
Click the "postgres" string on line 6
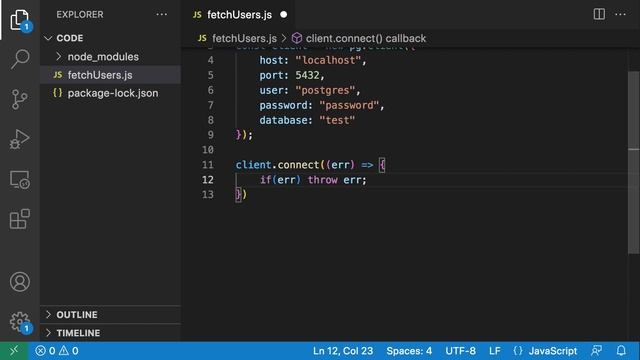pyautogui.click(x=325, y=90)
